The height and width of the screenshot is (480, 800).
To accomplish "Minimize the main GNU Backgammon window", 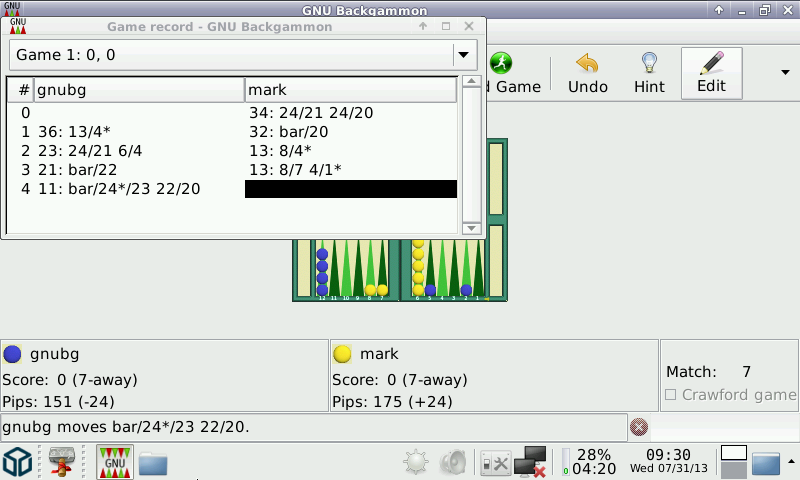I will (x=742, y=11).
